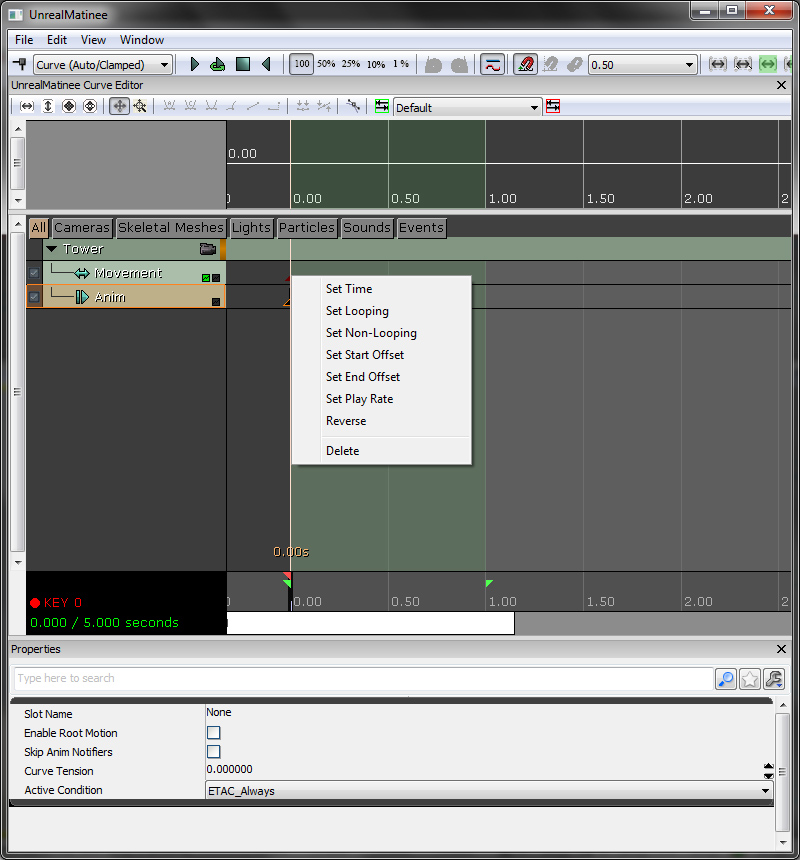Enable Root Motion checkbox
This screenshot has height=860, width=800.
click(213, 733)
